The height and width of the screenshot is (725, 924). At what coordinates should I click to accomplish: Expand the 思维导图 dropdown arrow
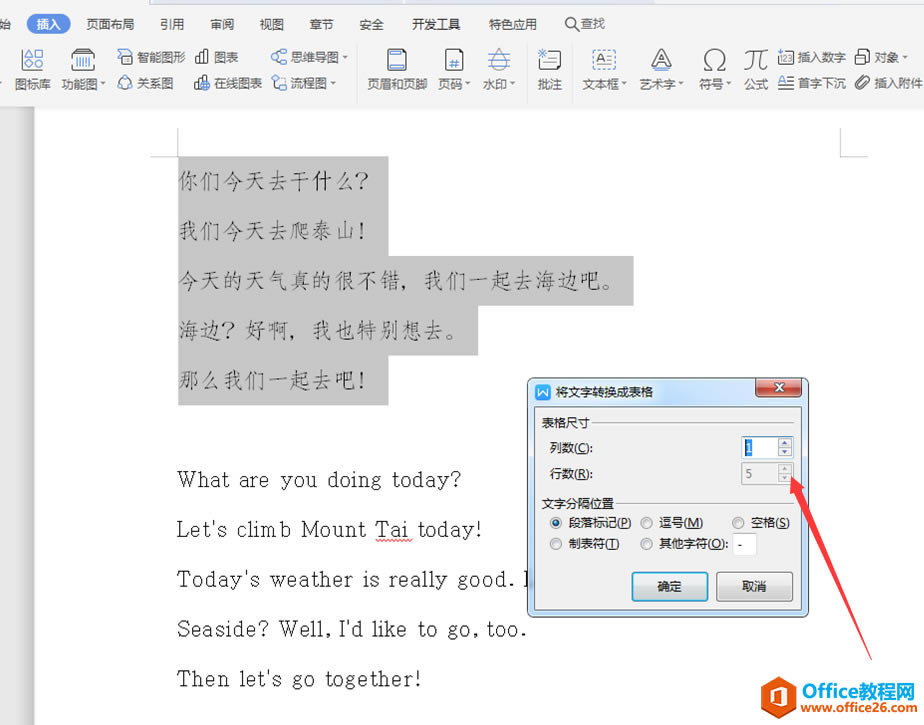click(345, 57)
